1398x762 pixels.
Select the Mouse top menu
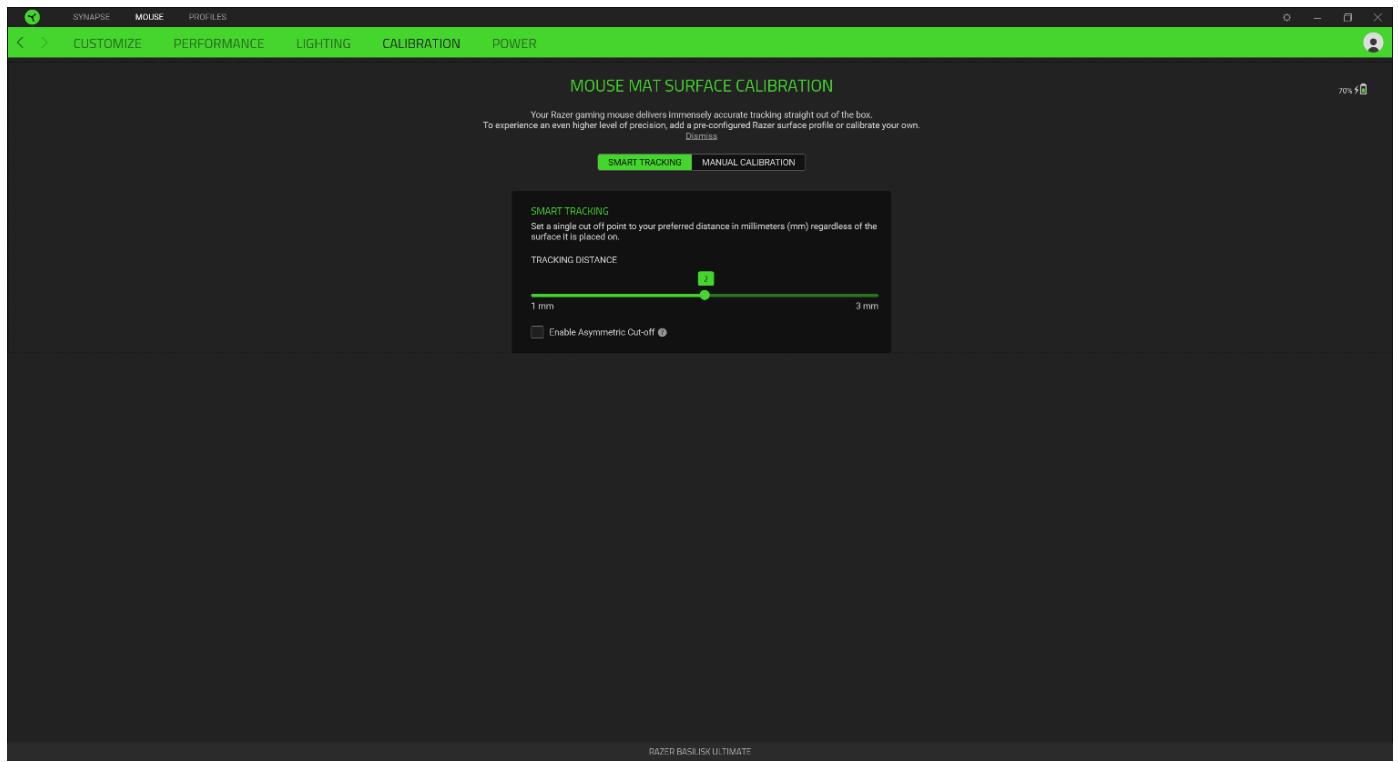[x=148, y=16]
